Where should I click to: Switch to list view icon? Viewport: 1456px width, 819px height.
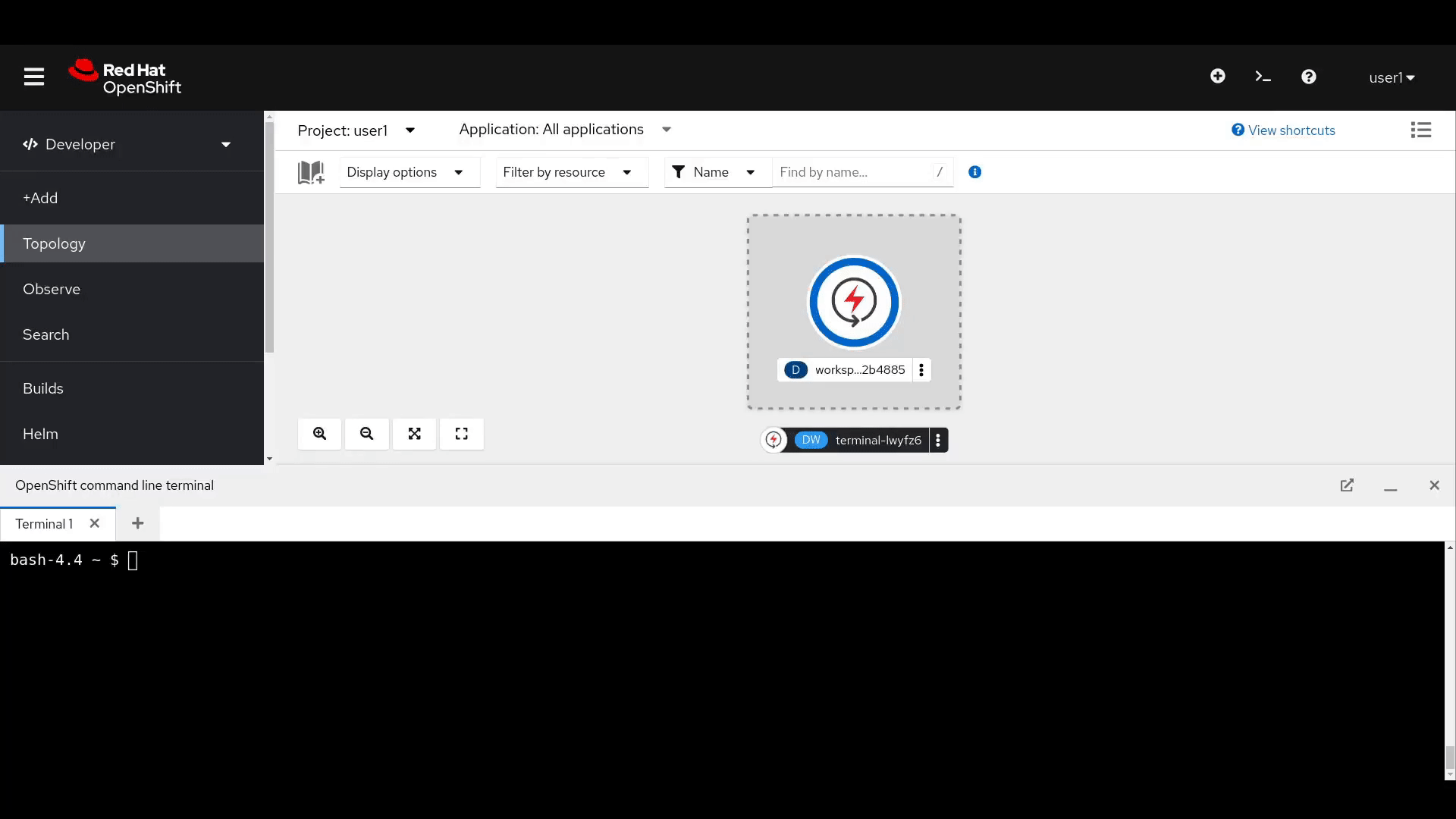(1420, 130)
